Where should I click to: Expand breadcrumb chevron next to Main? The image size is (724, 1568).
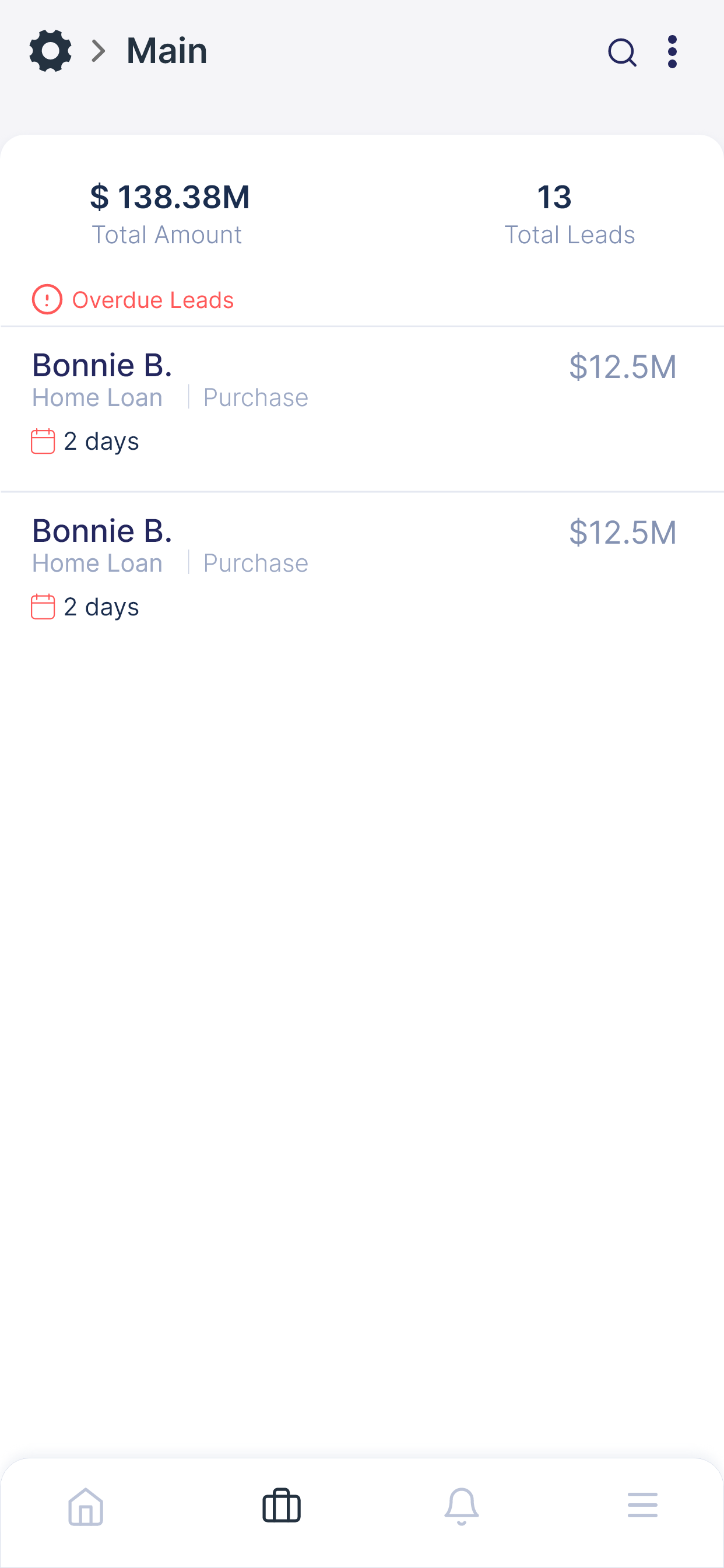tap(99, 51)
